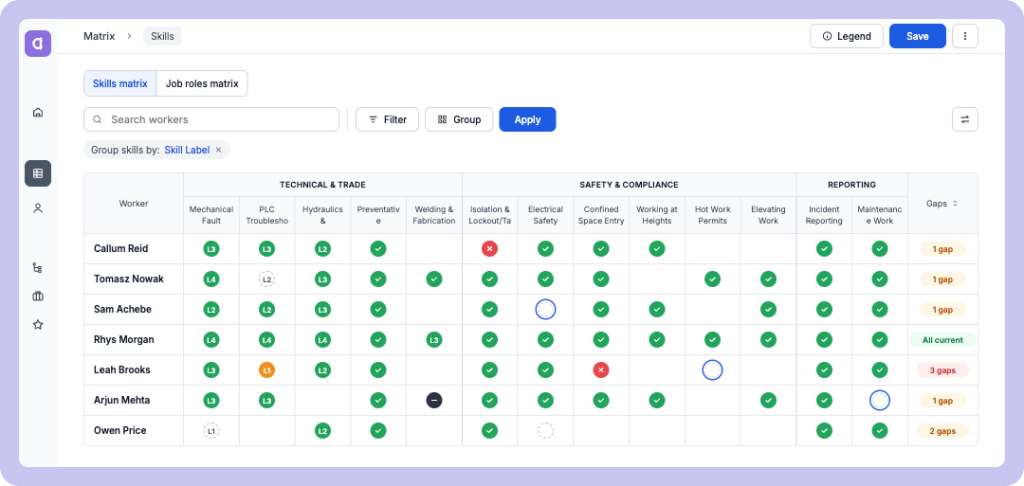Click Leah Brooks' orange L1 PLC badge
This screenshot has width=1024, height=486.
pos(266,370)
